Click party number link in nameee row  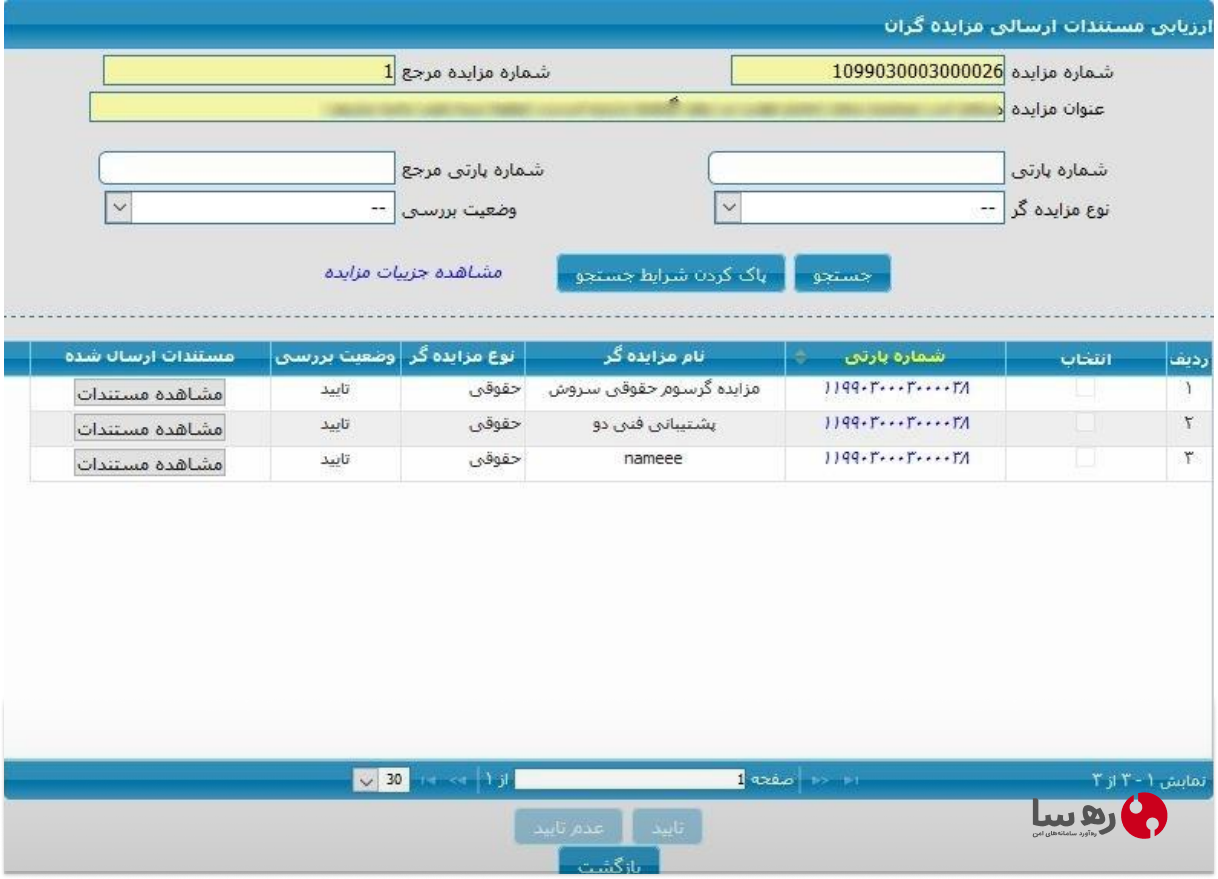pos(897,458)
